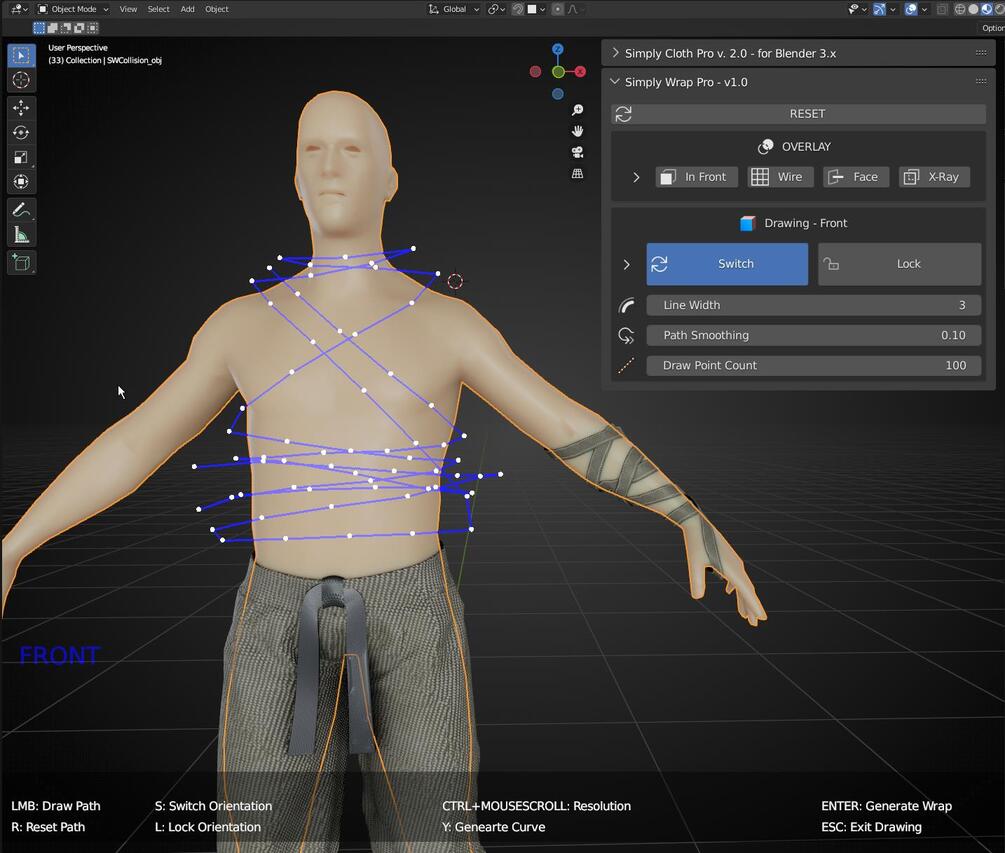Open the editor type dropdown

(19, 9)
